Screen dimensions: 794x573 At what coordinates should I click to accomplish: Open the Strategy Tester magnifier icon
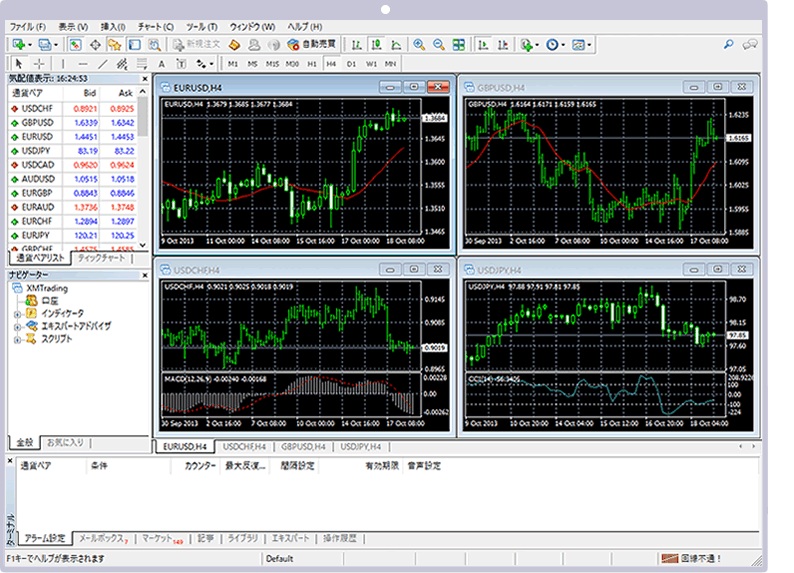coord(154,45)
